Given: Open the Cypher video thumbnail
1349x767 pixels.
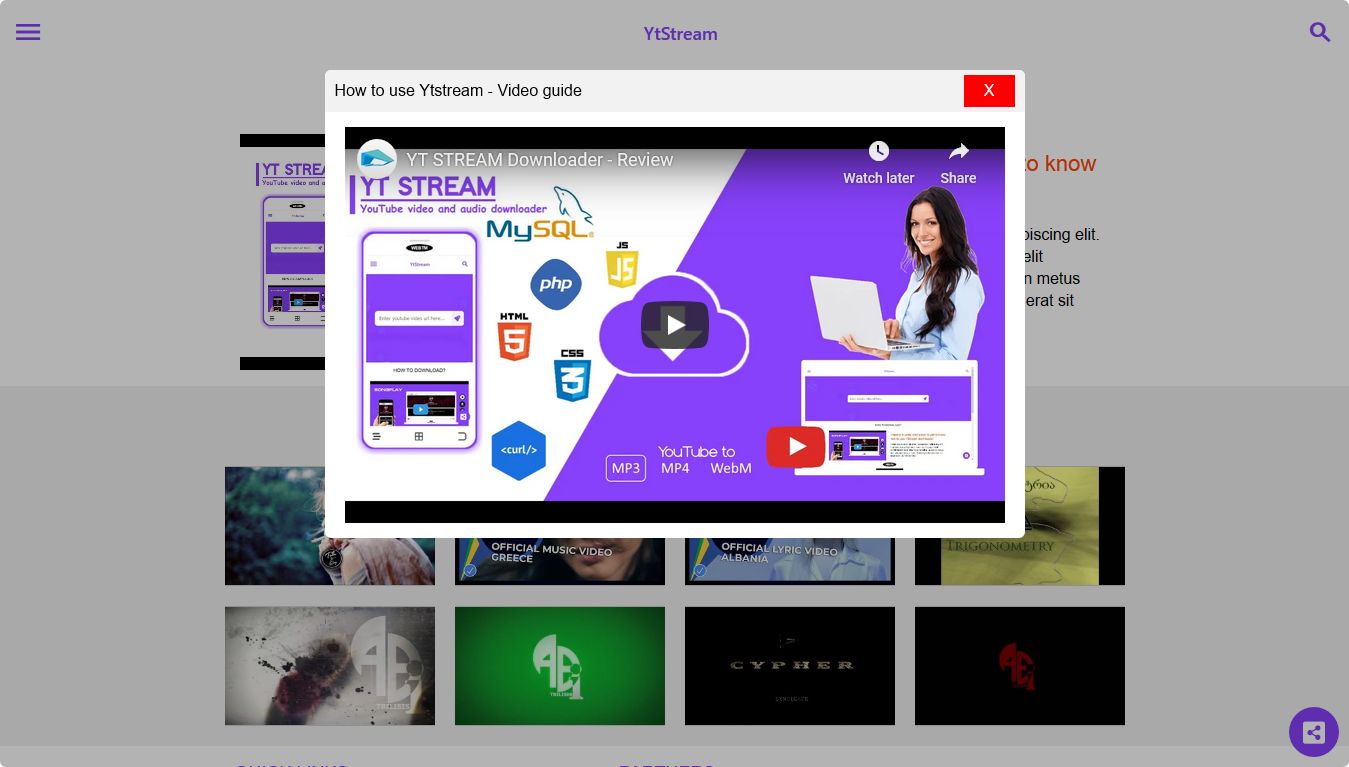Looking at the screenshot, I should point(790,666).
